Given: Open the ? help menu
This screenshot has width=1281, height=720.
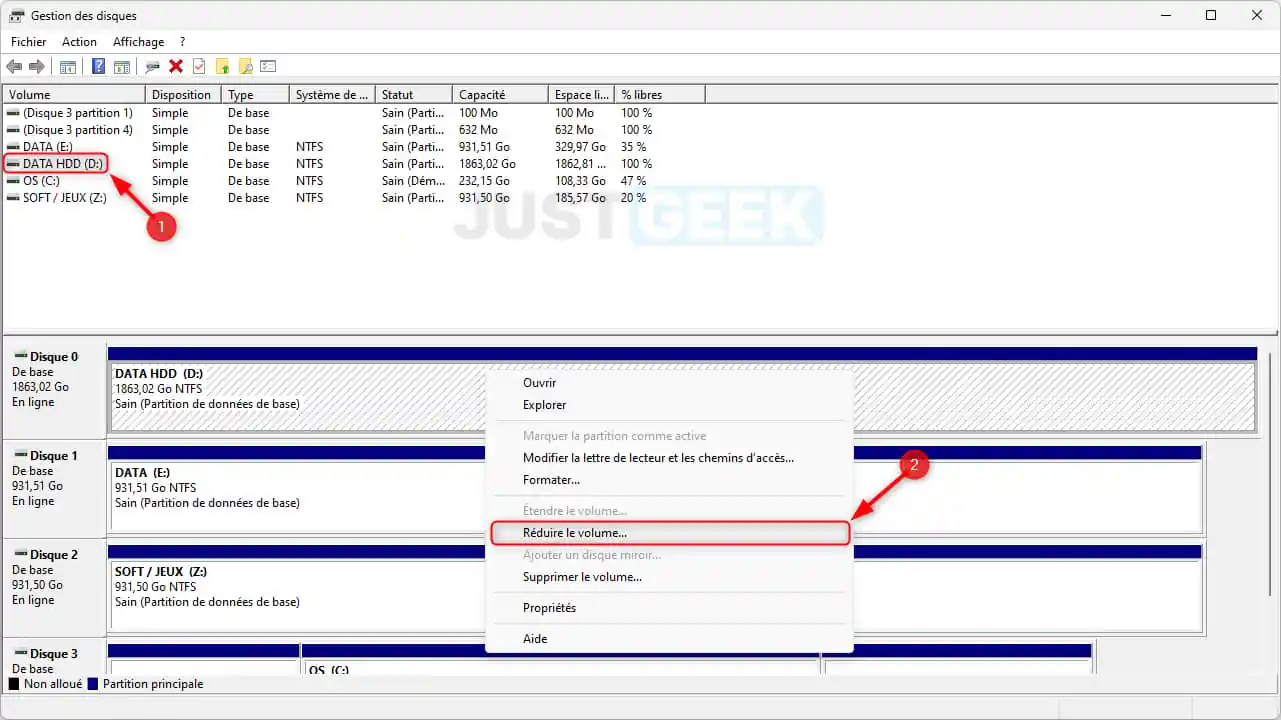Looking at the screenshot, I should point(182,42).
